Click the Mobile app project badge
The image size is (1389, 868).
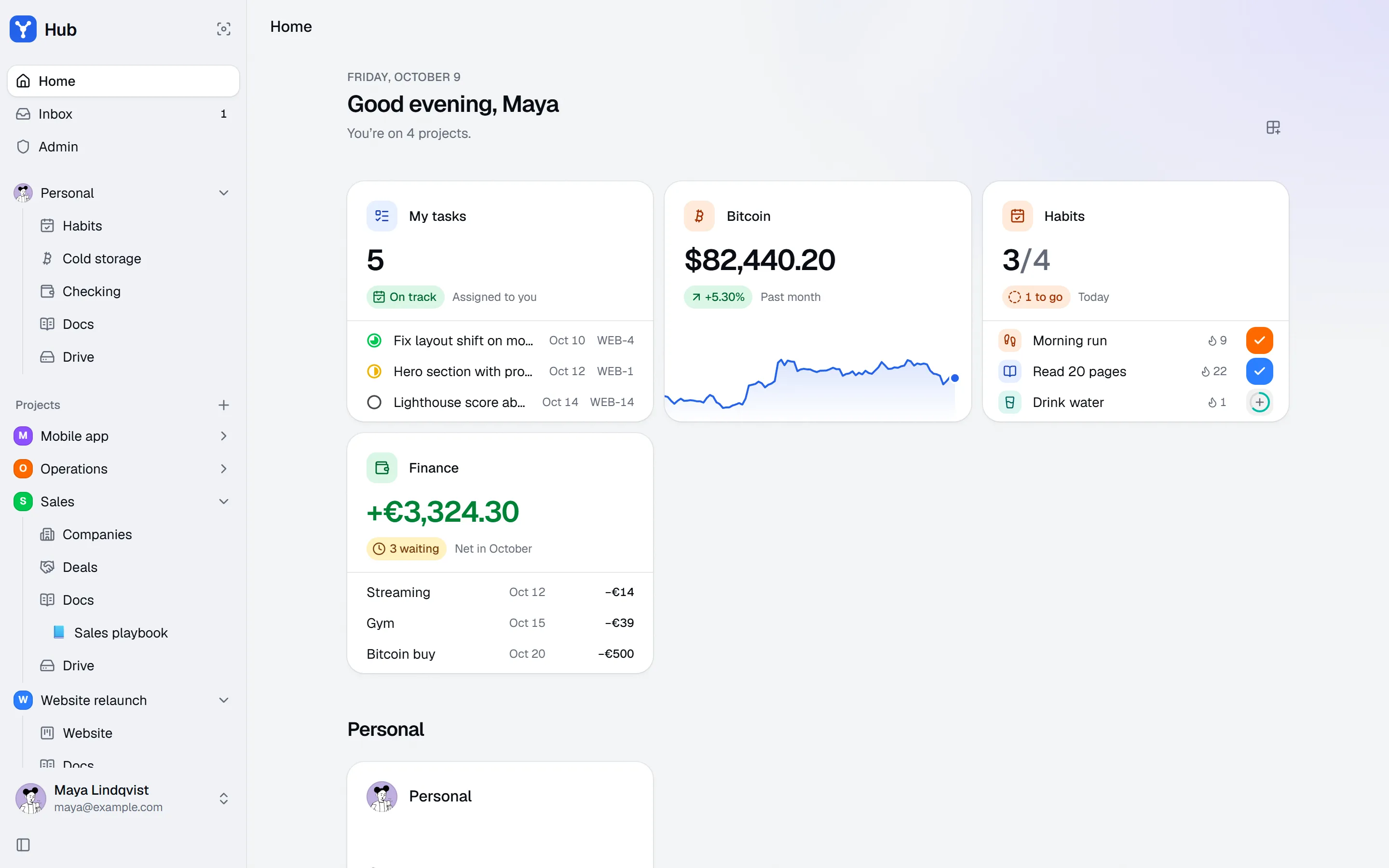click(23, 436)
